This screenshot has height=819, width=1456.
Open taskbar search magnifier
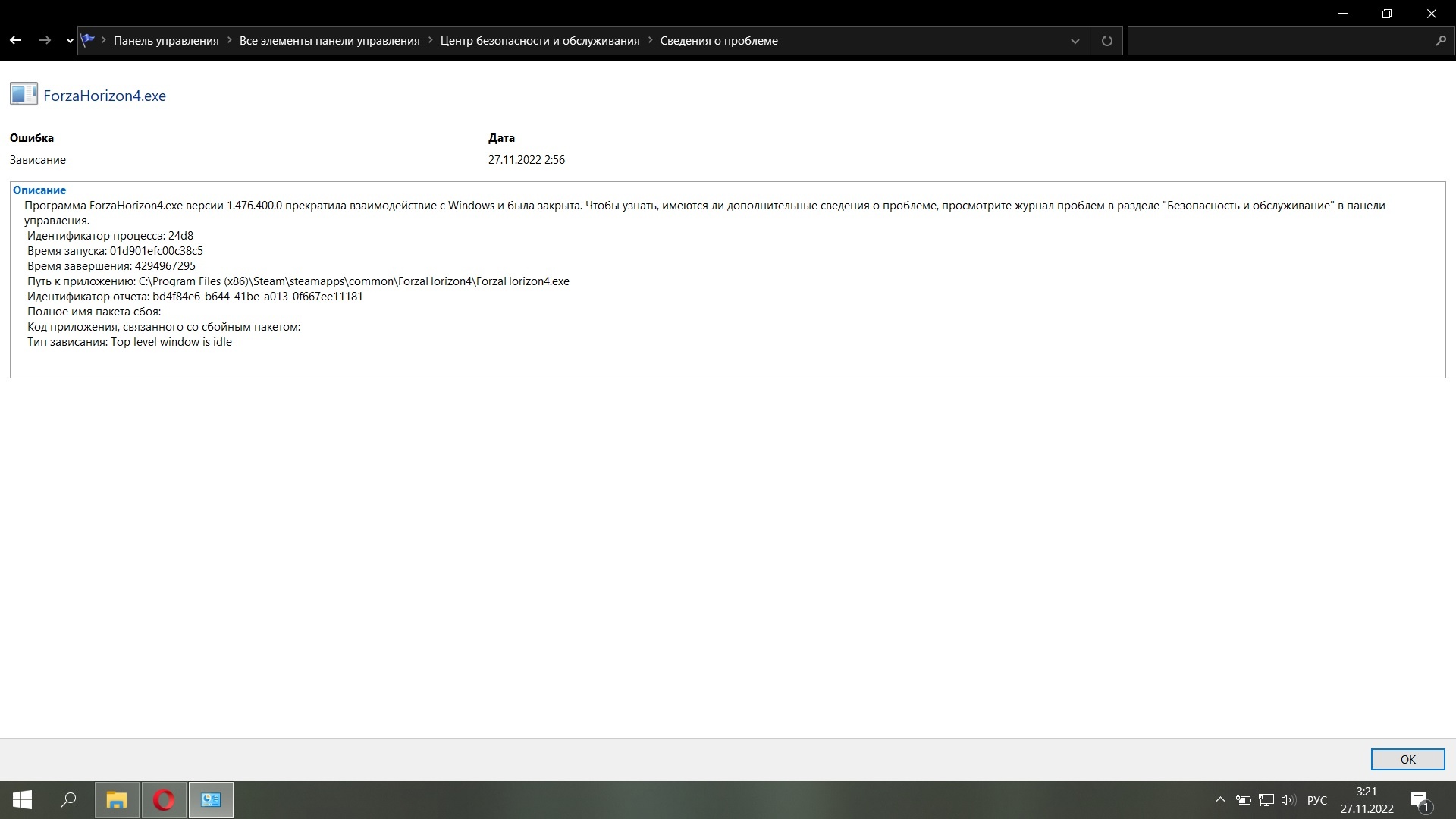click(68, 800)
